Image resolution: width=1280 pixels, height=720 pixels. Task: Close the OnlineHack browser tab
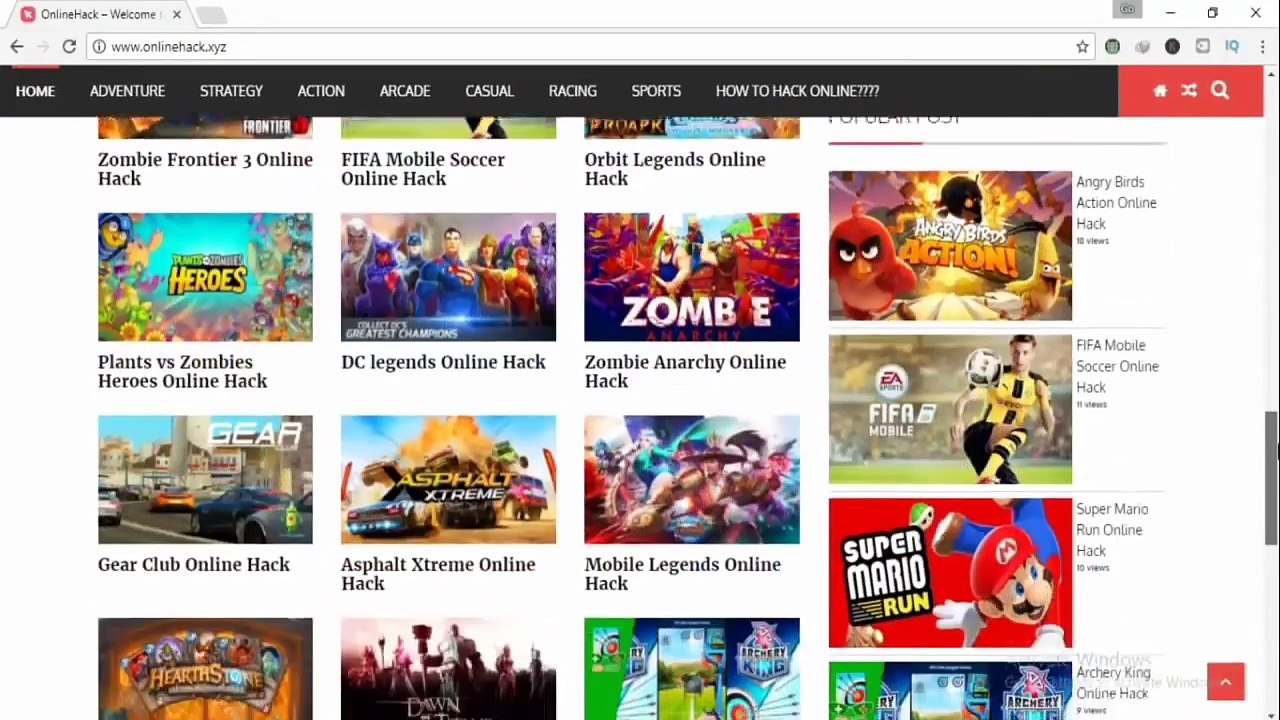point(177,15)
